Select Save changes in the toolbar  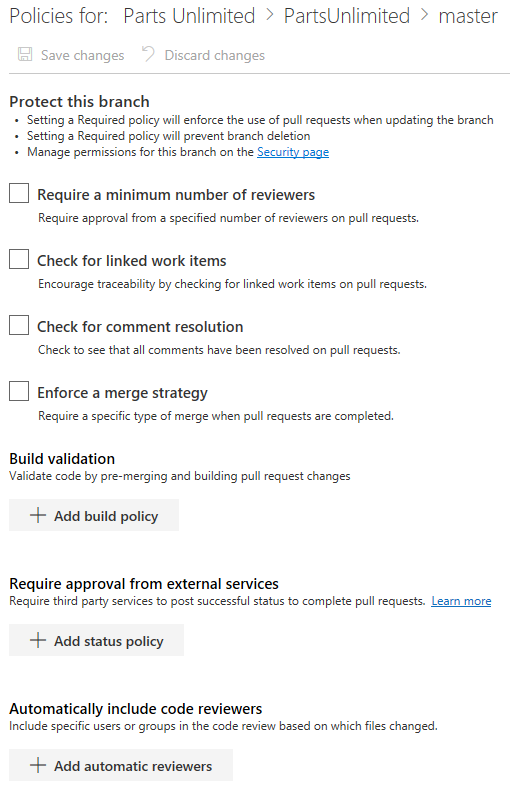[x=71, y=55]
